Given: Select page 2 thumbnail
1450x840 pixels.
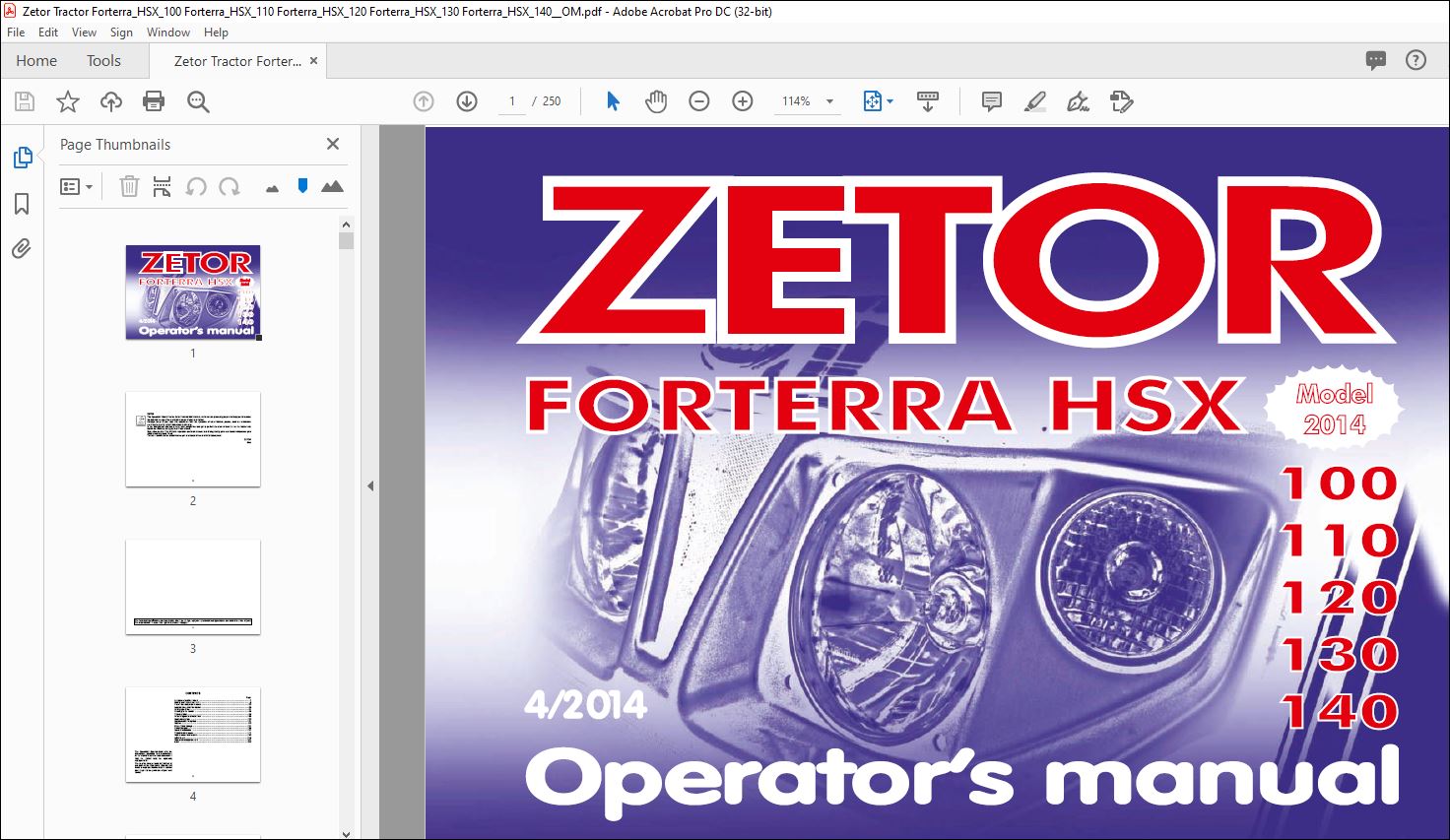Looking at the screenshot, I should tap(193, 439).
